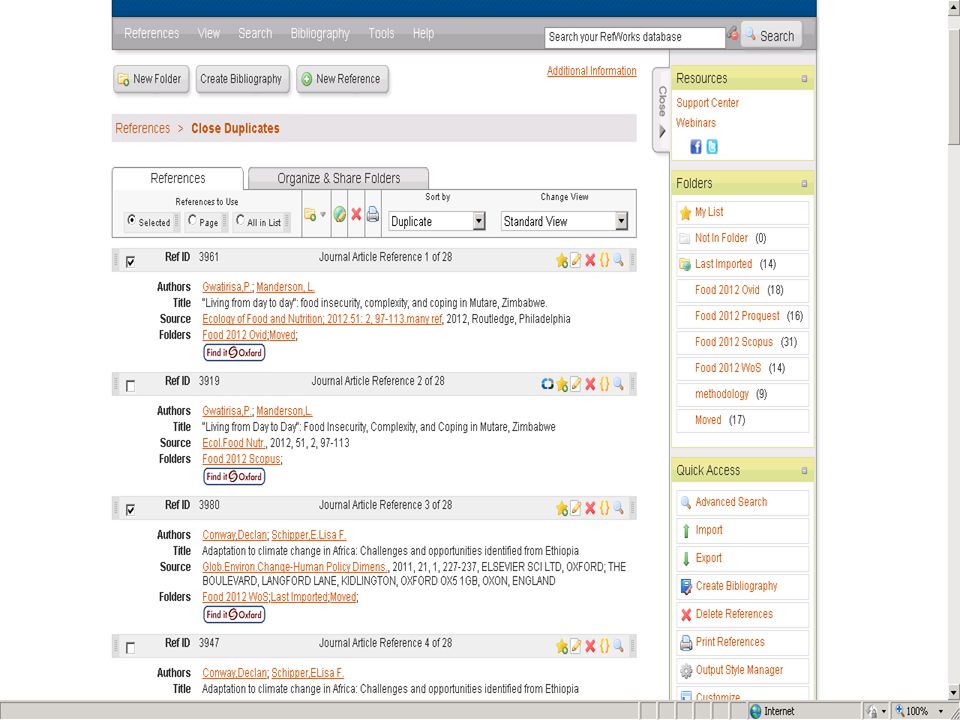Click the blue circular arrows icon on Ref 3919

pos(548,384)
